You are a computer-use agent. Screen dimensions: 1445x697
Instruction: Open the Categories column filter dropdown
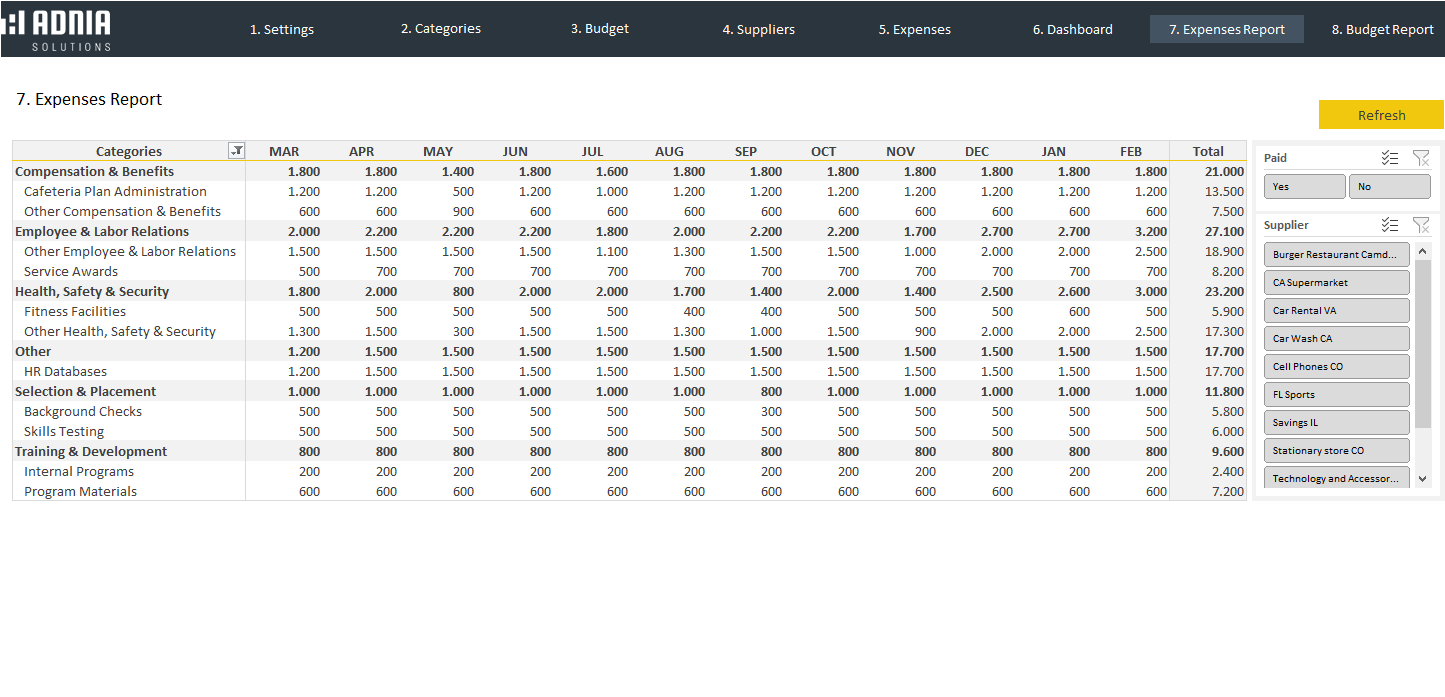point(236,151)
